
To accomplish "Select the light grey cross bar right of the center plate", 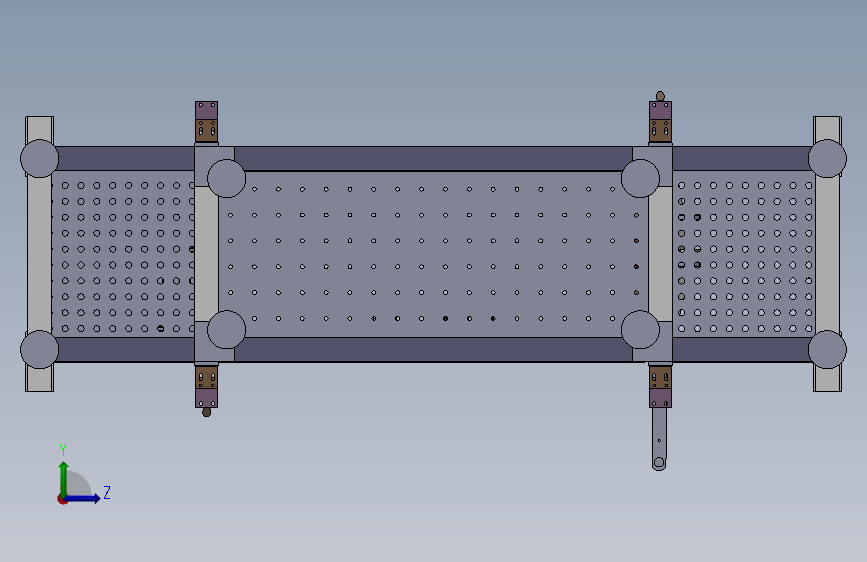I will point(660,254).
